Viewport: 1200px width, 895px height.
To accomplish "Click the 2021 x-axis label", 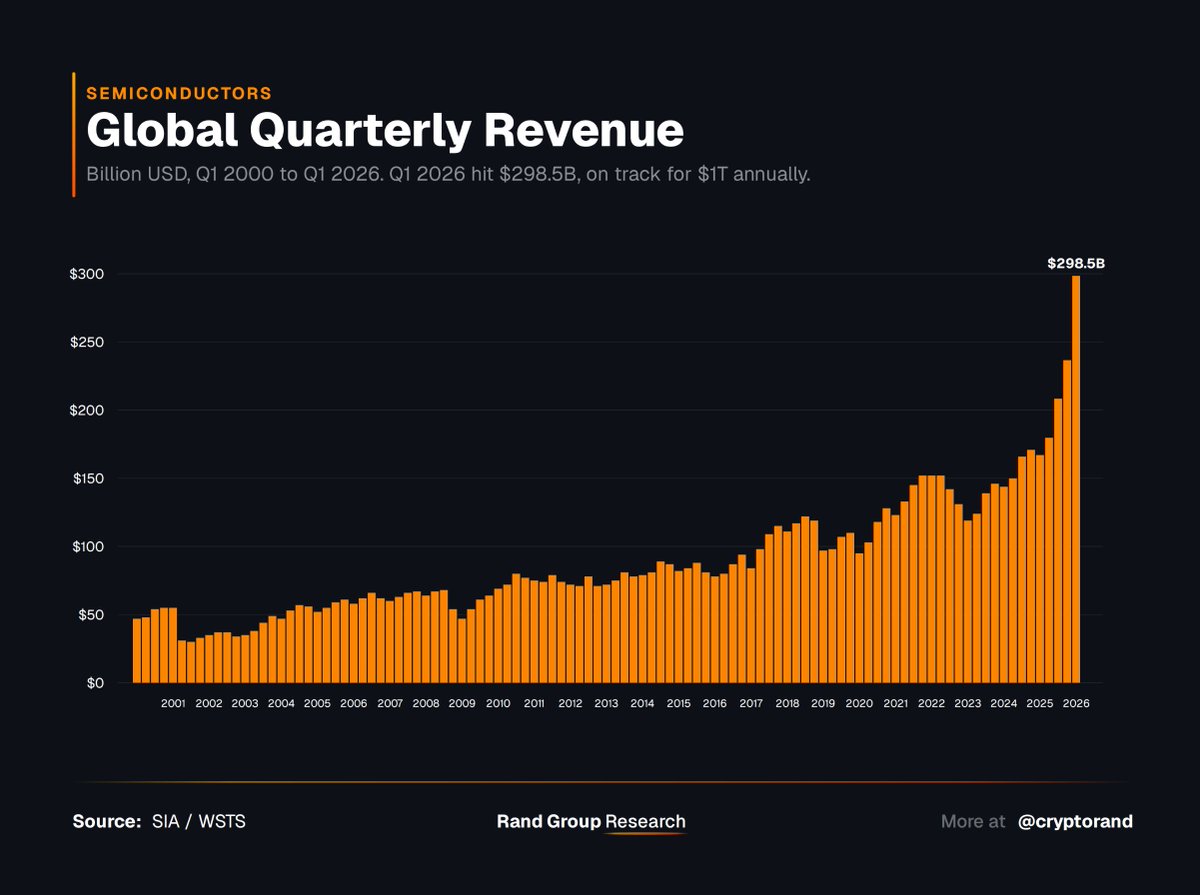I will click(895, 703).
